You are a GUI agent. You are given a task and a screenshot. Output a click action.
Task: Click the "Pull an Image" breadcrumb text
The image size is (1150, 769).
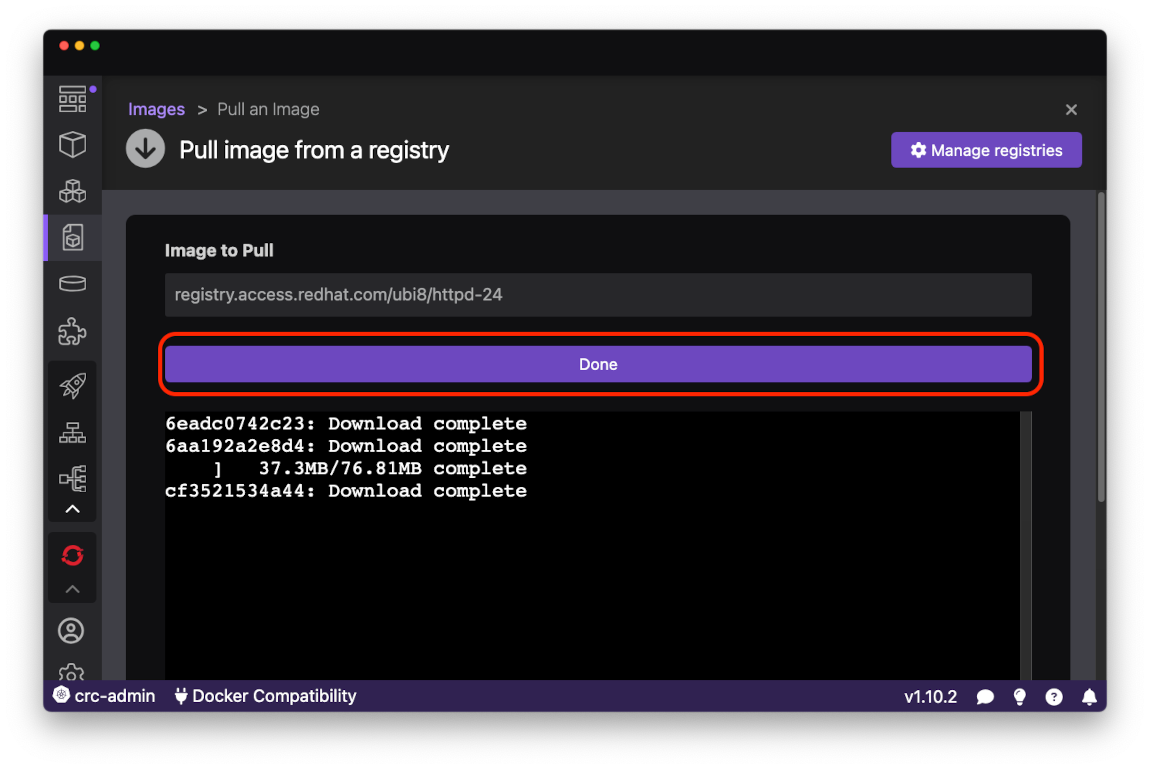(x=268, y=109)
